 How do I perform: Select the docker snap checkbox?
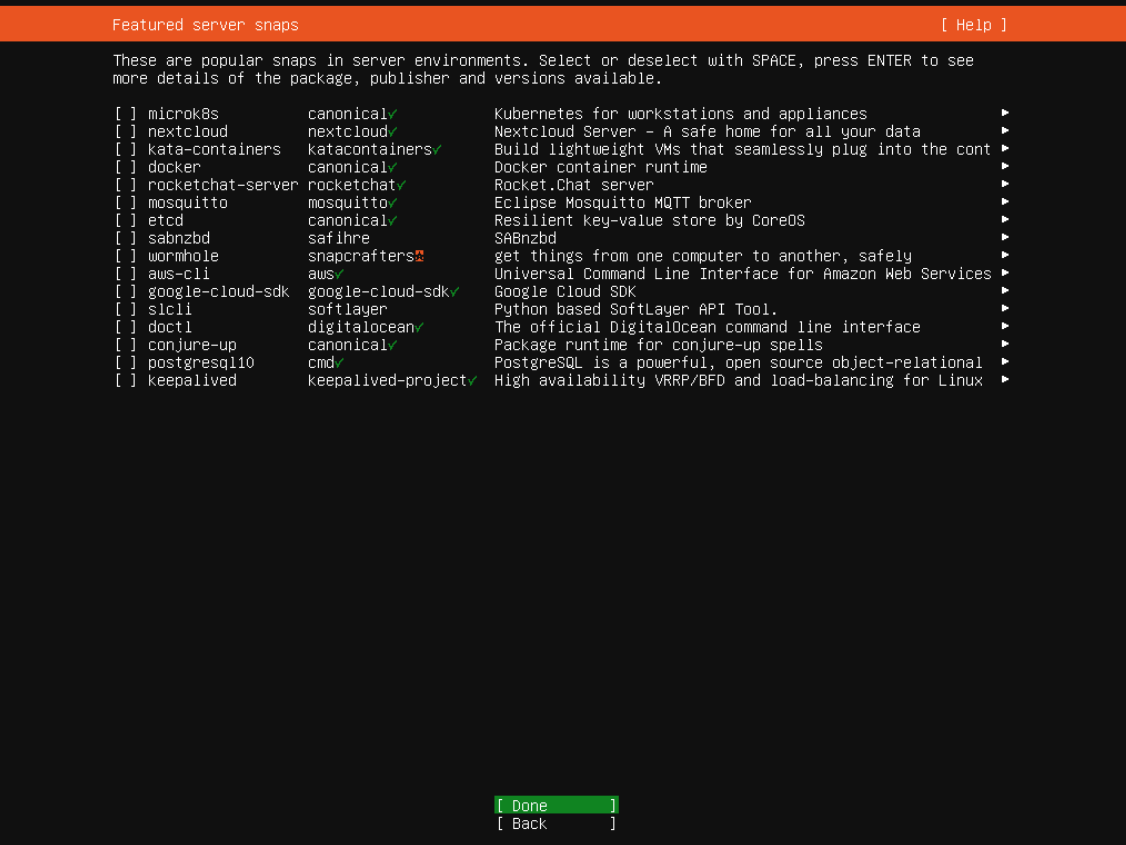[125, 167]
